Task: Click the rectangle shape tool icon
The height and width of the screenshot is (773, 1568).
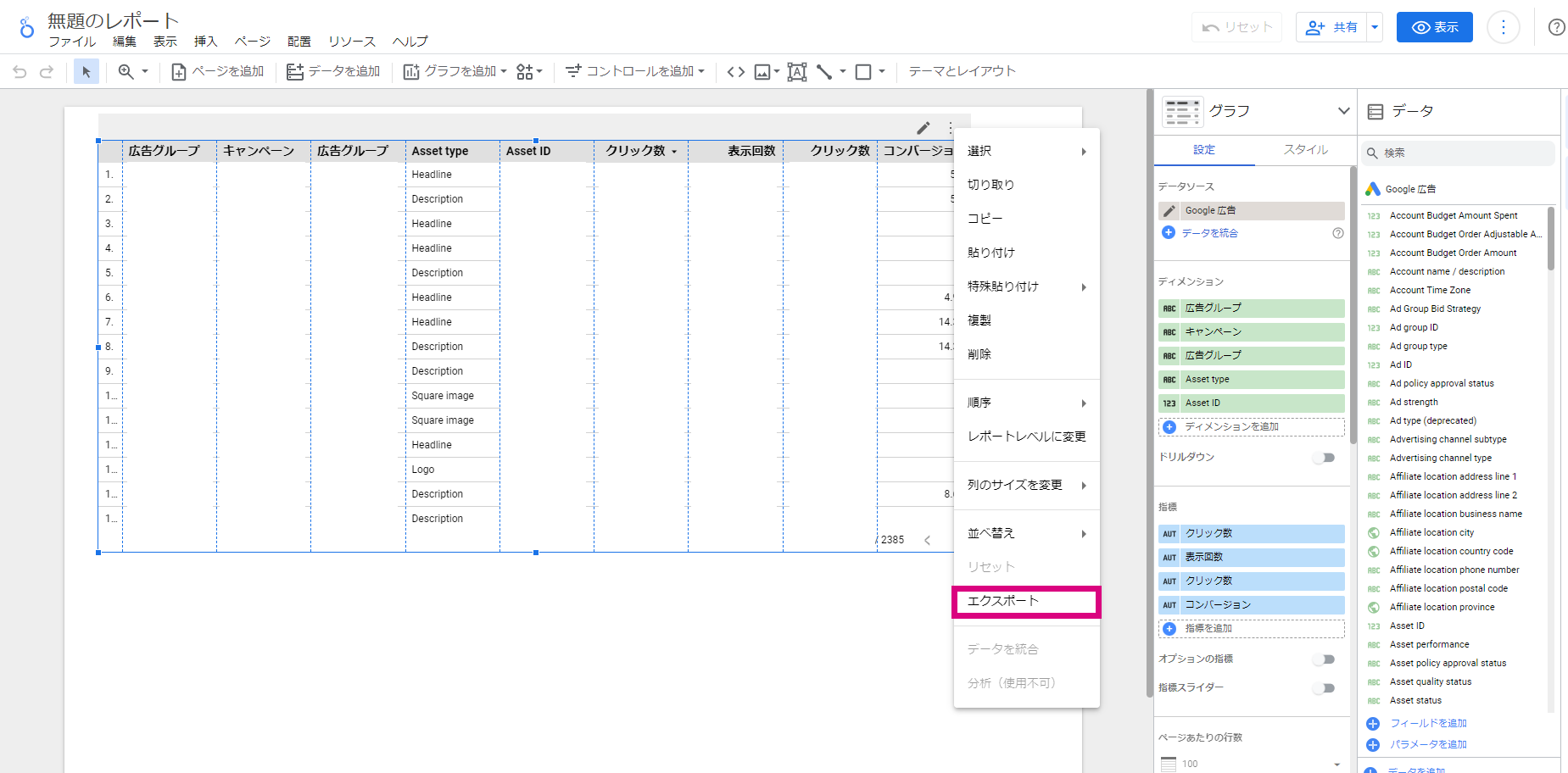Action: click(863, 72)
